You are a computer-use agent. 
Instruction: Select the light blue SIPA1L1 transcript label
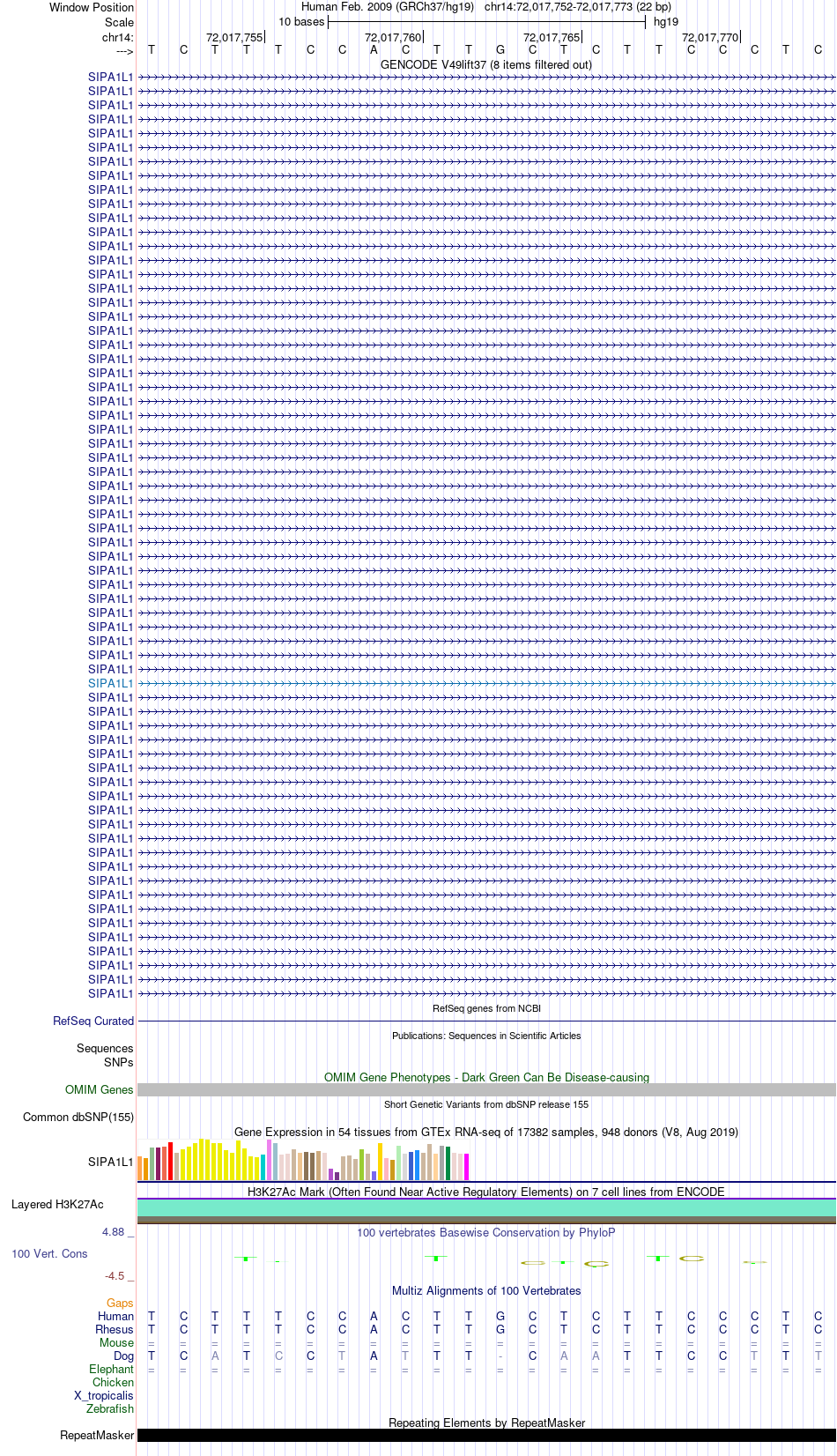click(x=111, y=683)
